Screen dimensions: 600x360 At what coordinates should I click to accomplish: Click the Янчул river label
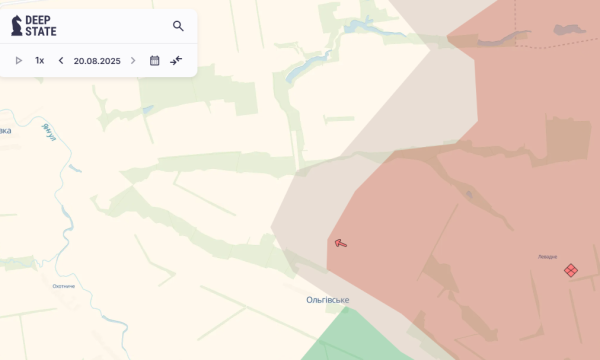tap(49, 132)
